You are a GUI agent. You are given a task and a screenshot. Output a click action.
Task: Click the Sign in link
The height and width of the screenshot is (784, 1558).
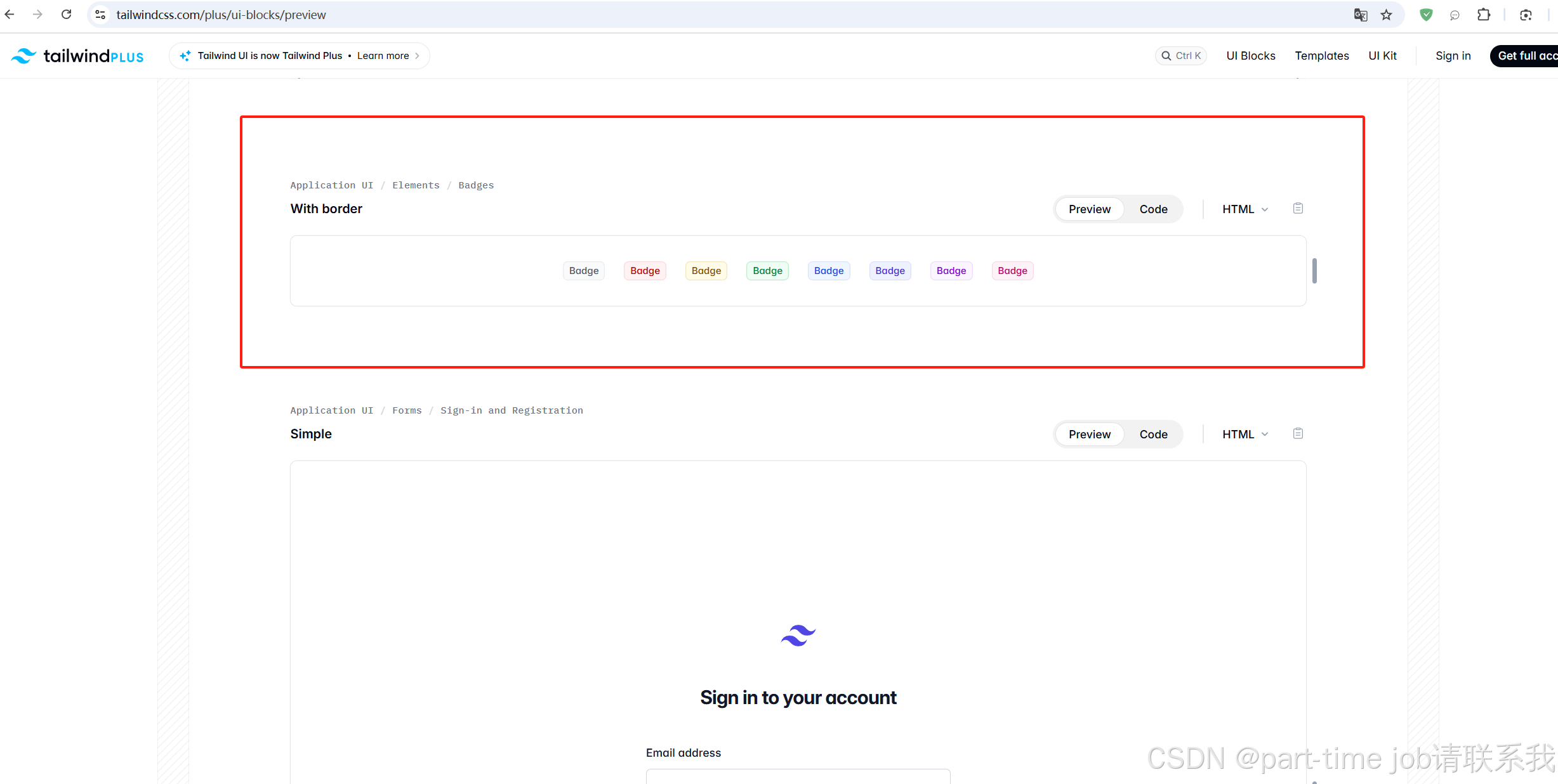tap(1453, 56)
